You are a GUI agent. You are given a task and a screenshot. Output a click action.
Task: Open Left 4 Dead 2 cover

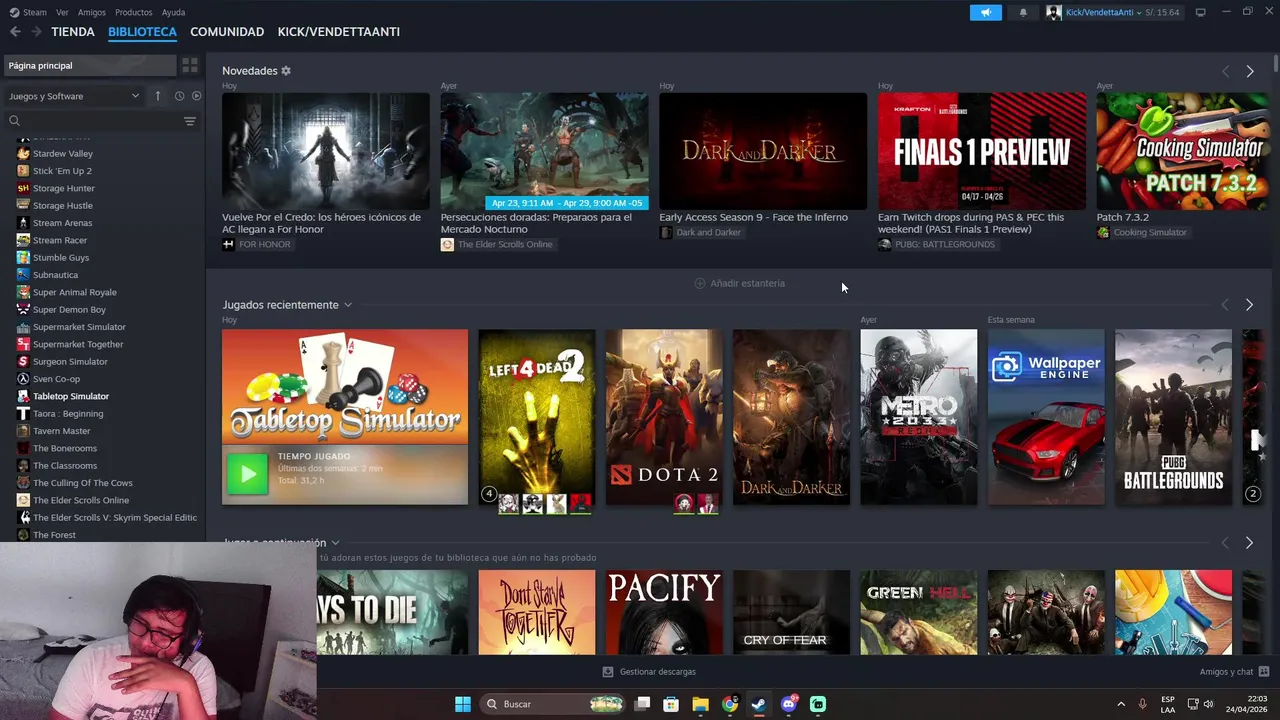537,417
